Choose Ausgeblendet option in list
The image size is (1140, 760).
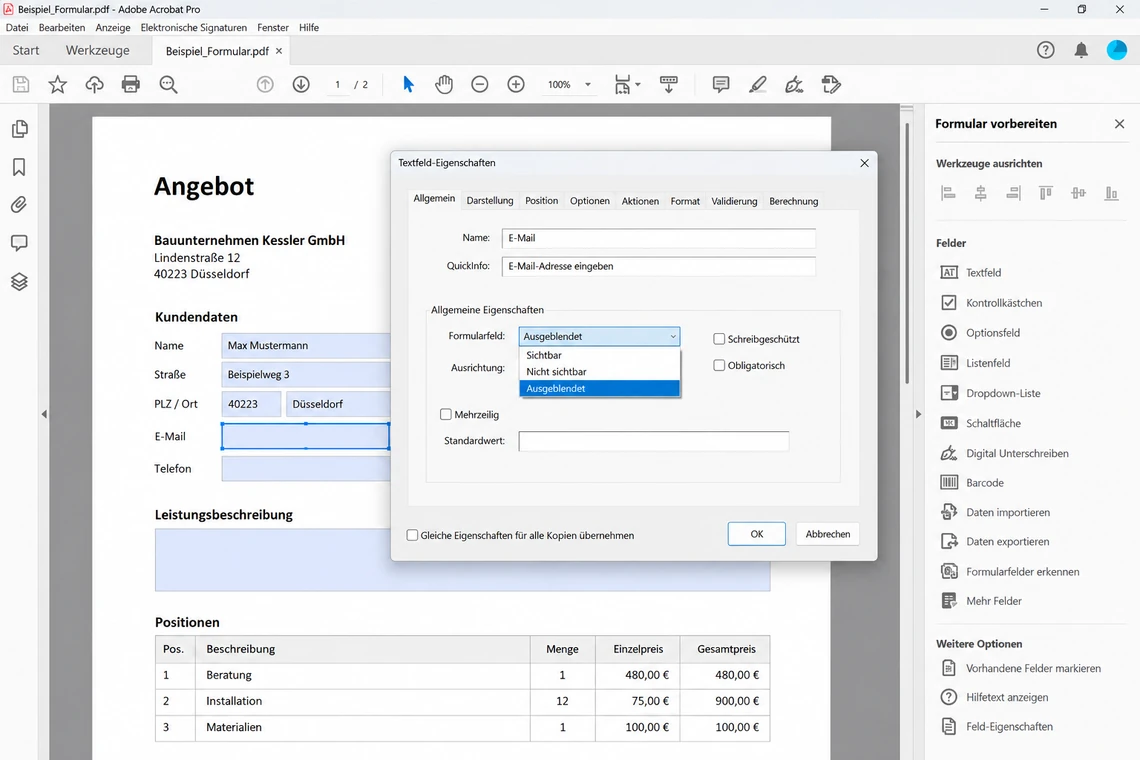(599, 388)
